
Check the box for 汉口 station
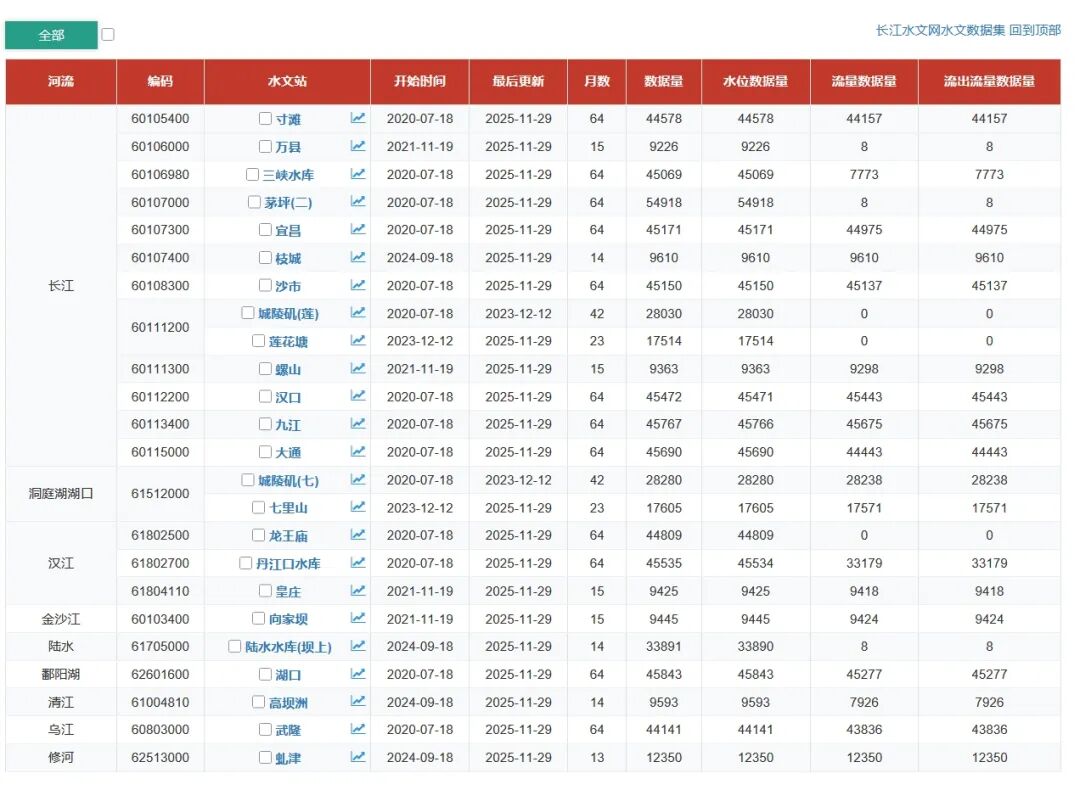pyautogui.click(x=265, y=396)
